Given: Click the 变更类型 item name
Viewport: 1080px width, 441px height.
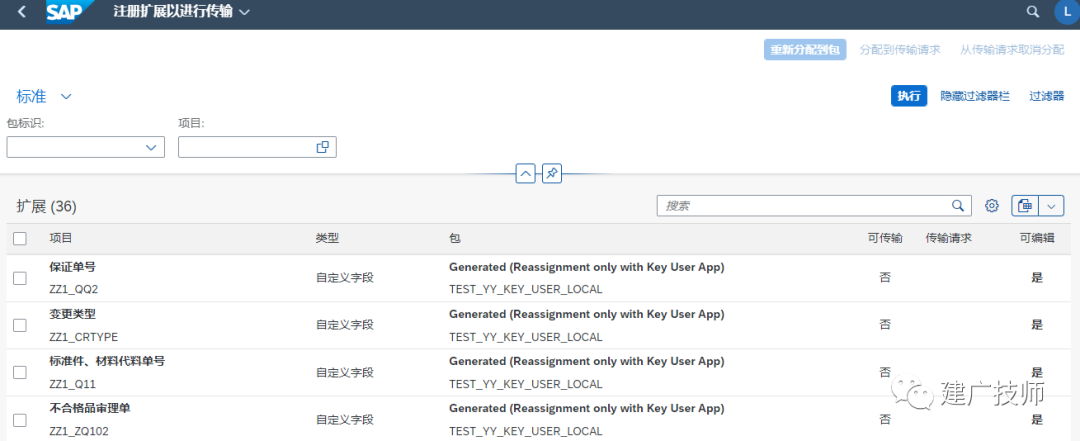Looking at the screenshot, I should coord(72,314).
